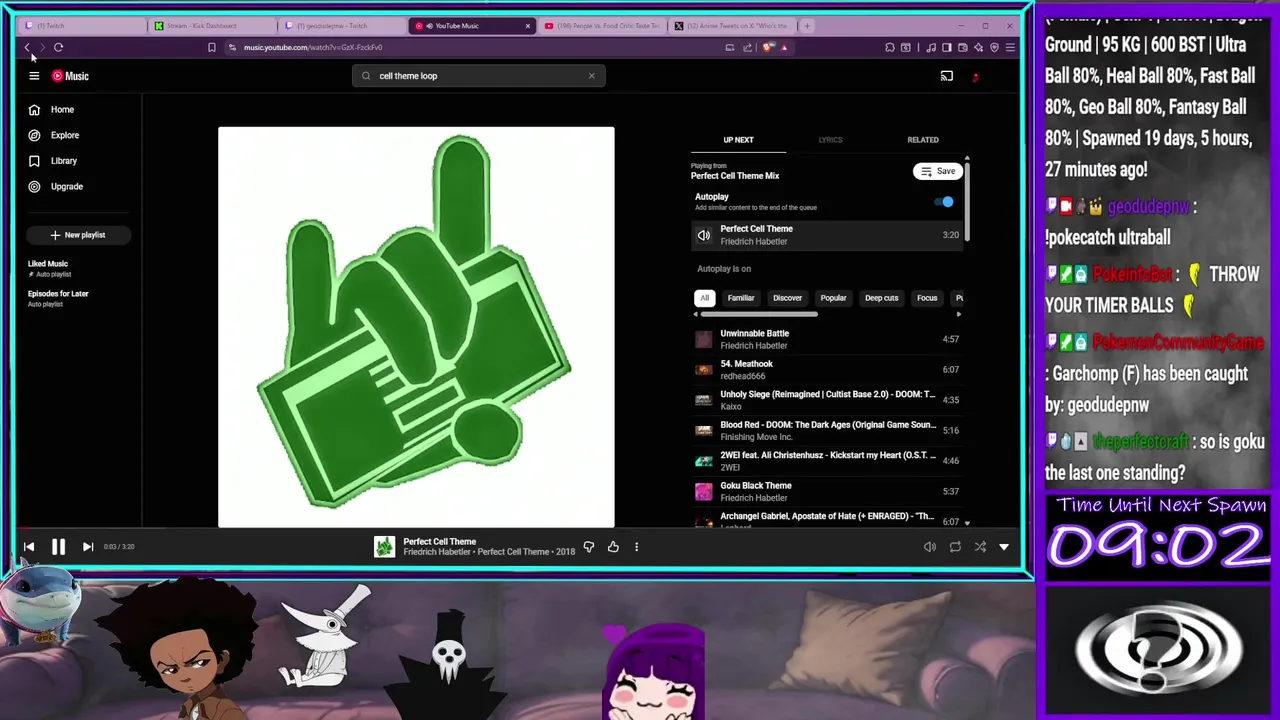Toggle shuffle mode
The image size is (1280, 720).
coord(980,547)
